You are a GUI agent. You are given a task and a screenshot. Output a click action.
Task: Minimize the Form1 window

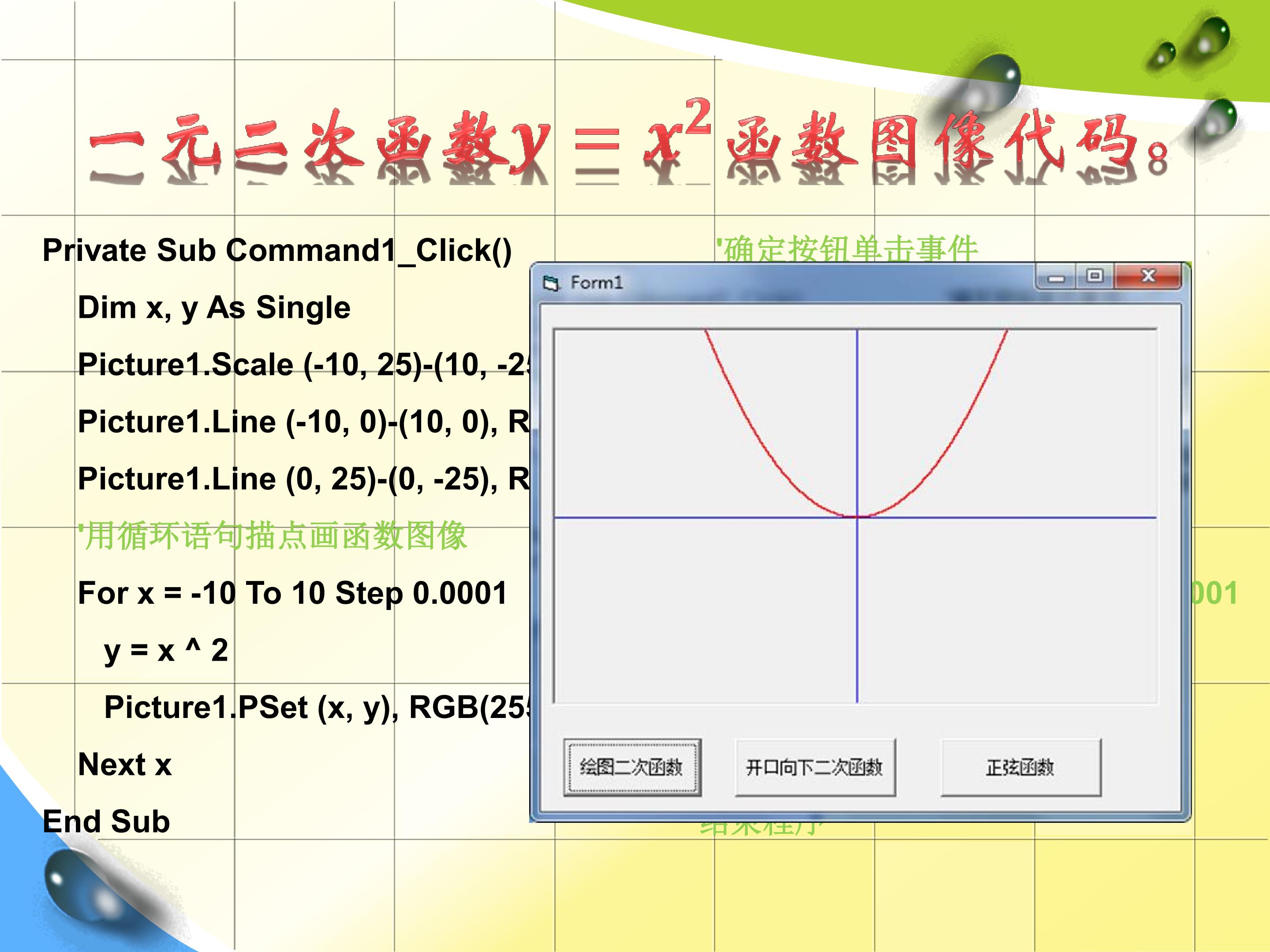point(1056,277)
